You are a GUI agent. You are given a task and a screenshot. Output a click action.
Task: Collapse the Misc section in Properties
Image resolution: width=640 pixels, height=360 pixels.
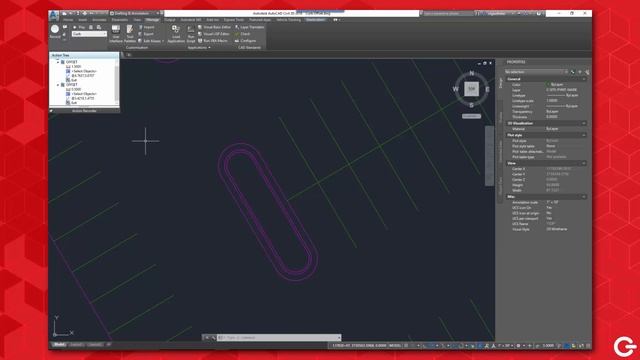pyautogui.click(x=584, y=197)
